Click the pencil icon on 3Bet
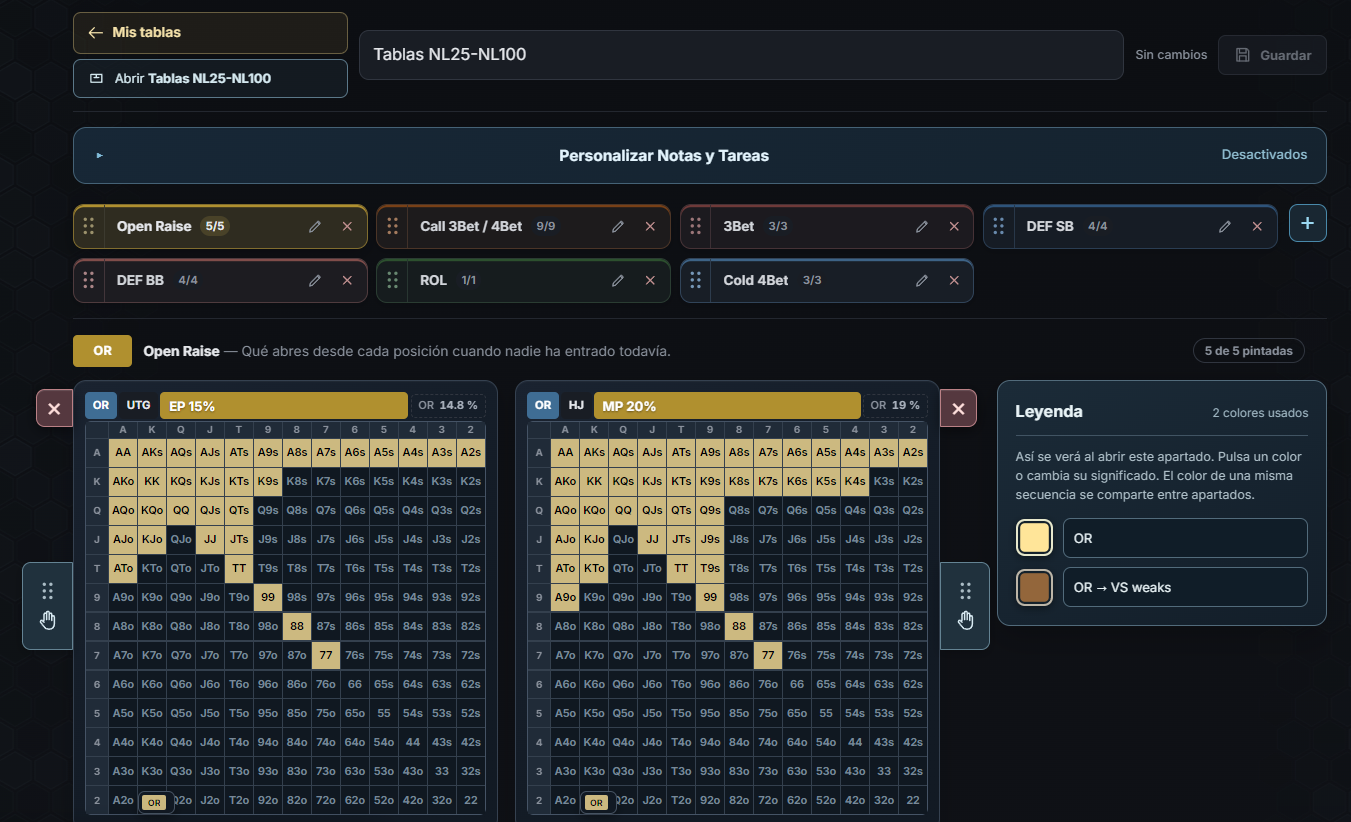1351x822 pixels. 922,227
